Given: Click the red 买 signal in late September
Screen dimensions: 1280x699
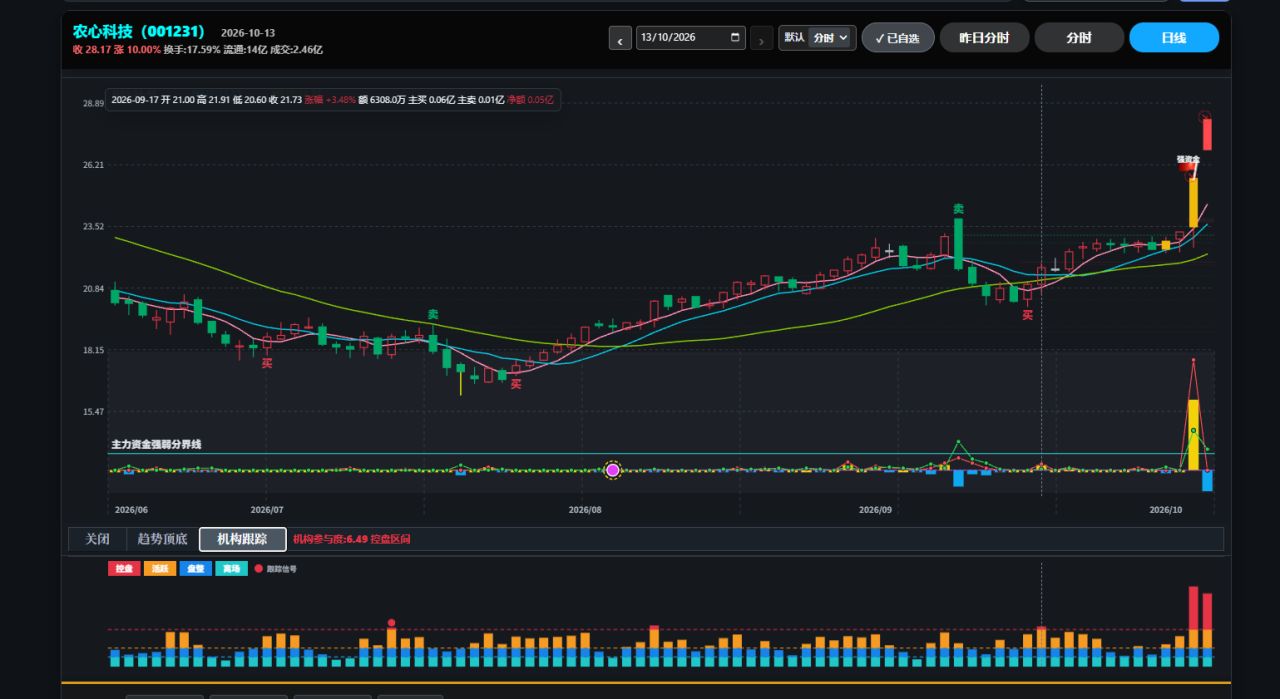Looking at the screenshot, I should (1027, 315).
